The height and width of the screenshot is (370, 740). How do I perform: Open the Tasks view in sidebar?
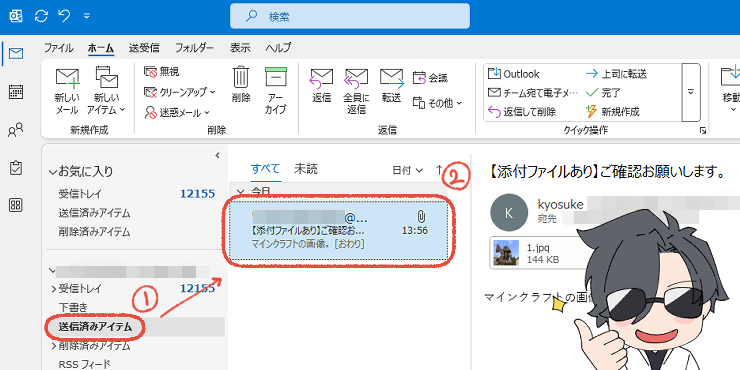point(16,168)
